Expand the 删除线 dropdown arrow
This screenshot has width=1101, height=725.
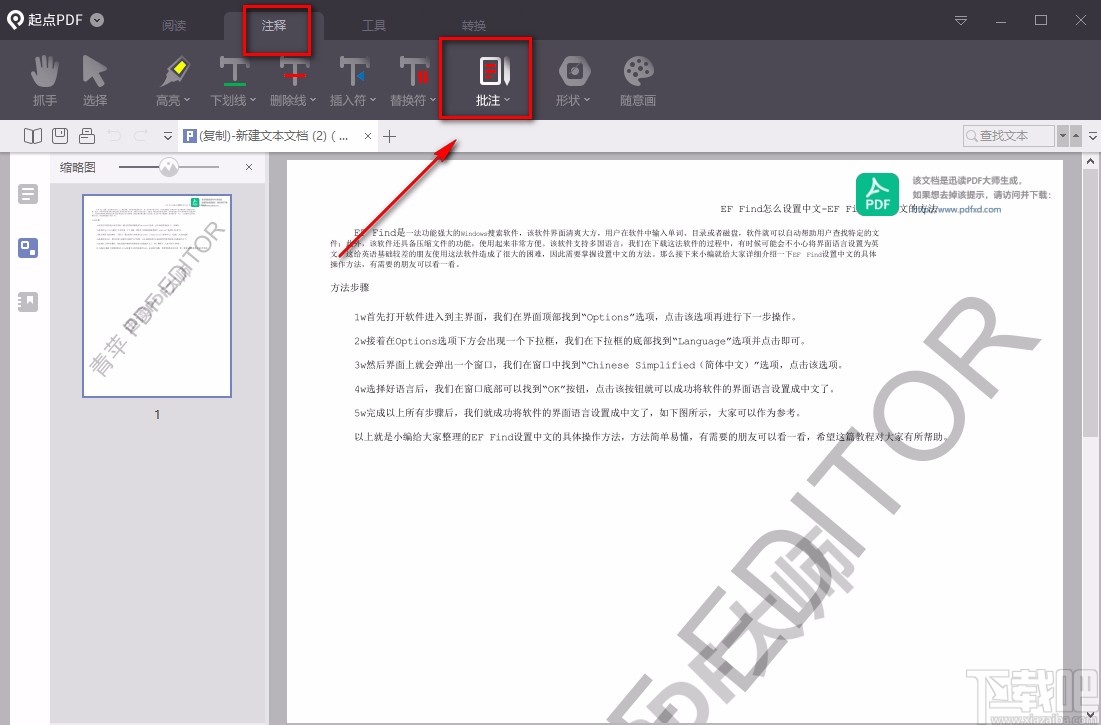coord(312,100)
